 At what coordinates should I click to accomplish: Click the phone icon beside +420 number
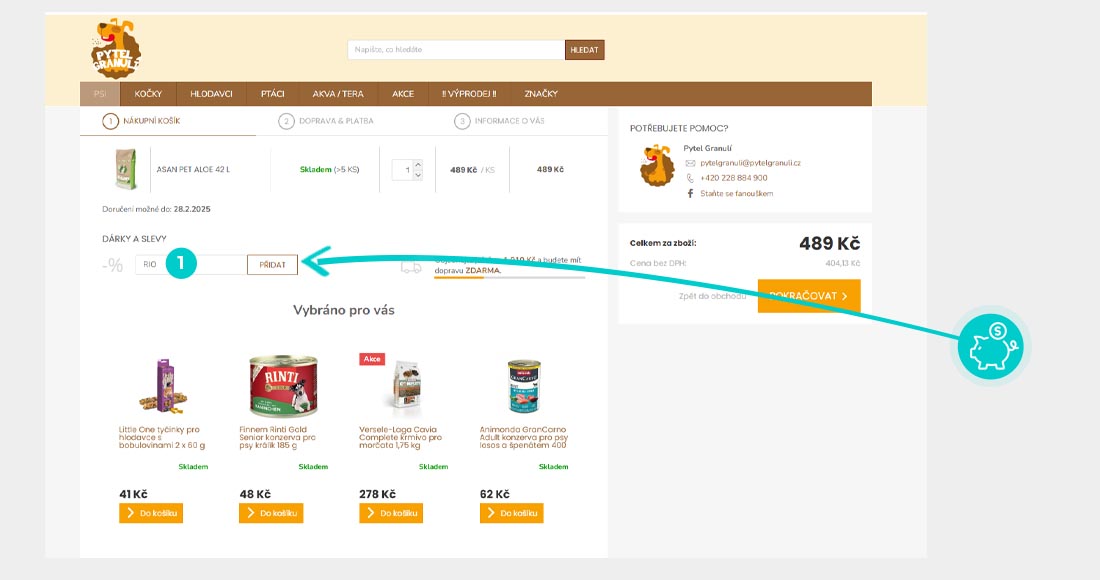click(690, 178)
